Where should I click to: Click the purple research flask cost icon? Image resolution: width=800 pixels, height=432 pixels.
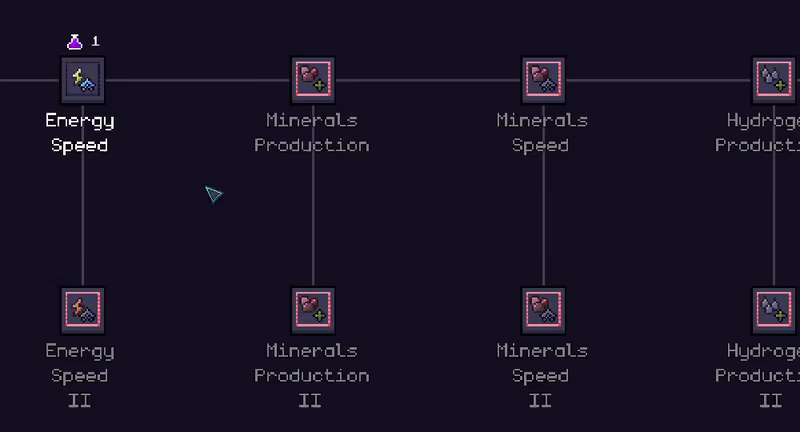75,42
